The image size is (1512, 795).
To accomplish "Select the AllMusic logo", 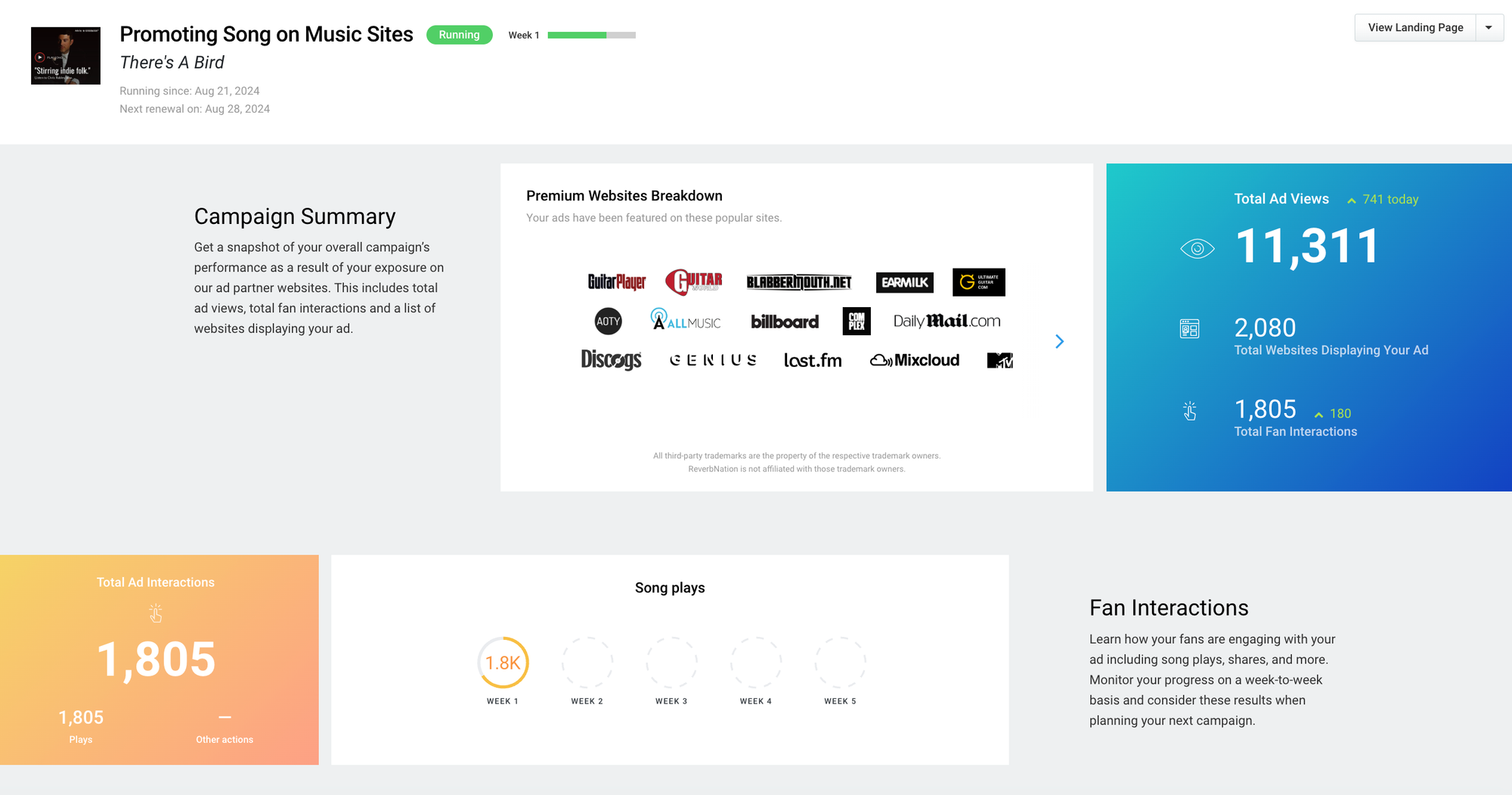I will (x=684, y=321).
